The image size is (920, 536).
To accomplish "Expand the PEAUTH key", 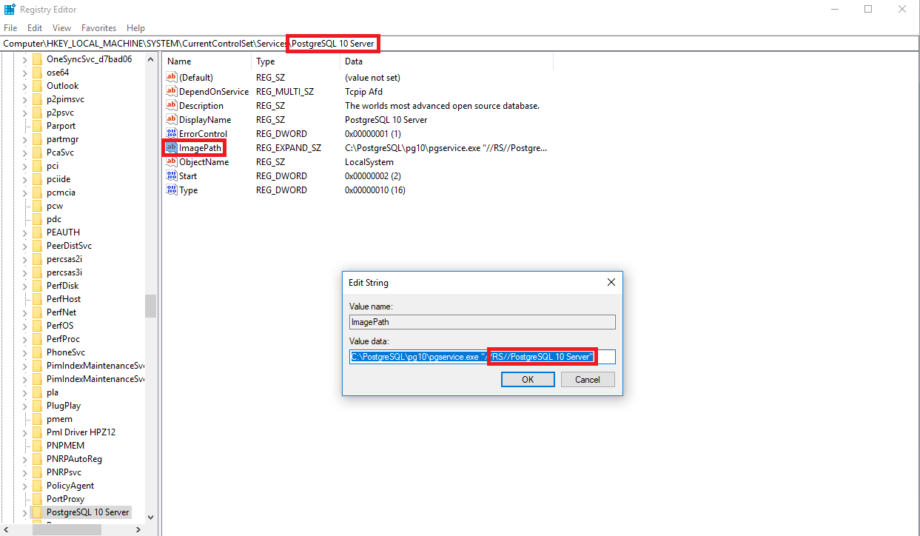I will click(x=25, y=232).
